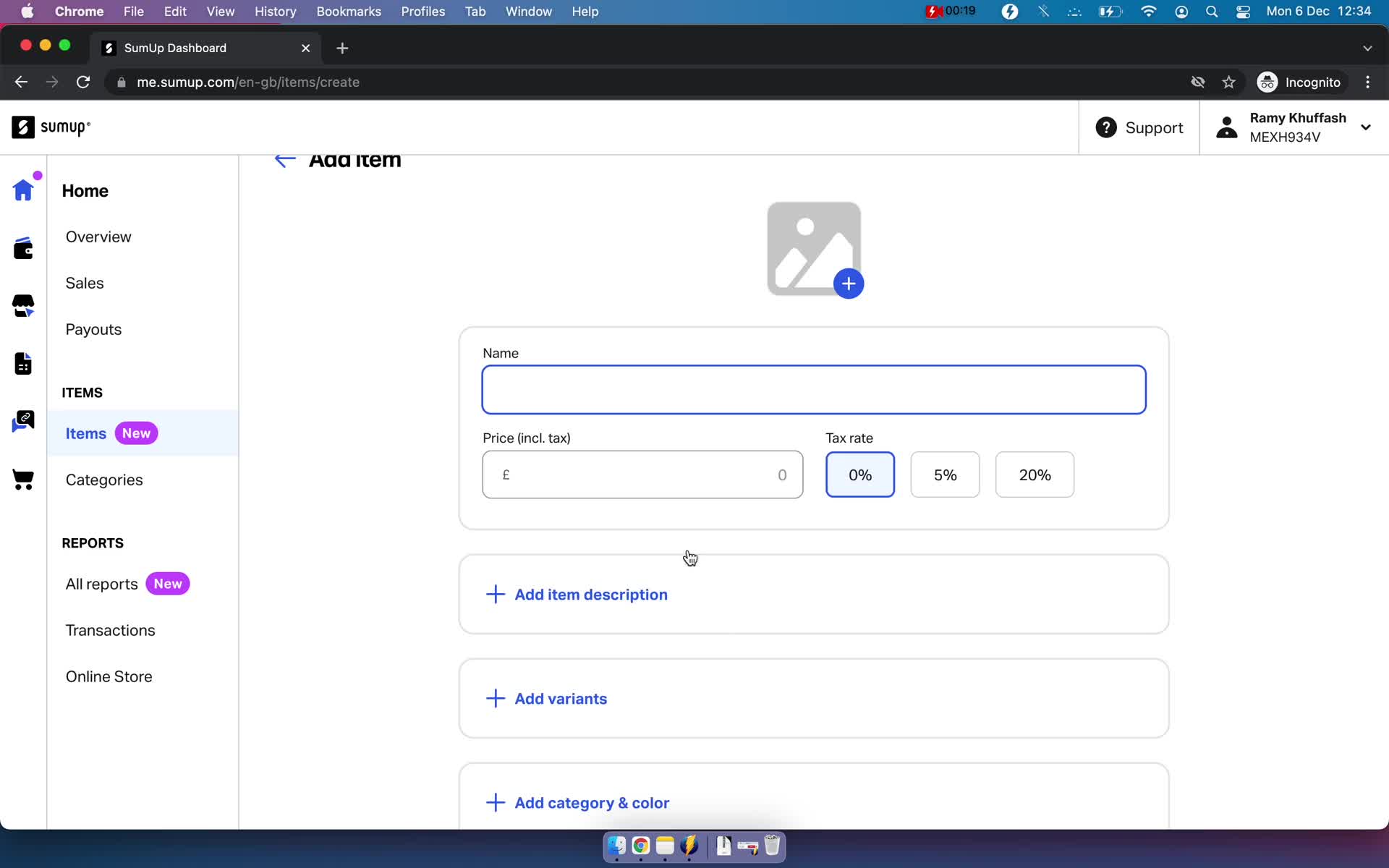Click the Chrome app in macOS dock

641,846
